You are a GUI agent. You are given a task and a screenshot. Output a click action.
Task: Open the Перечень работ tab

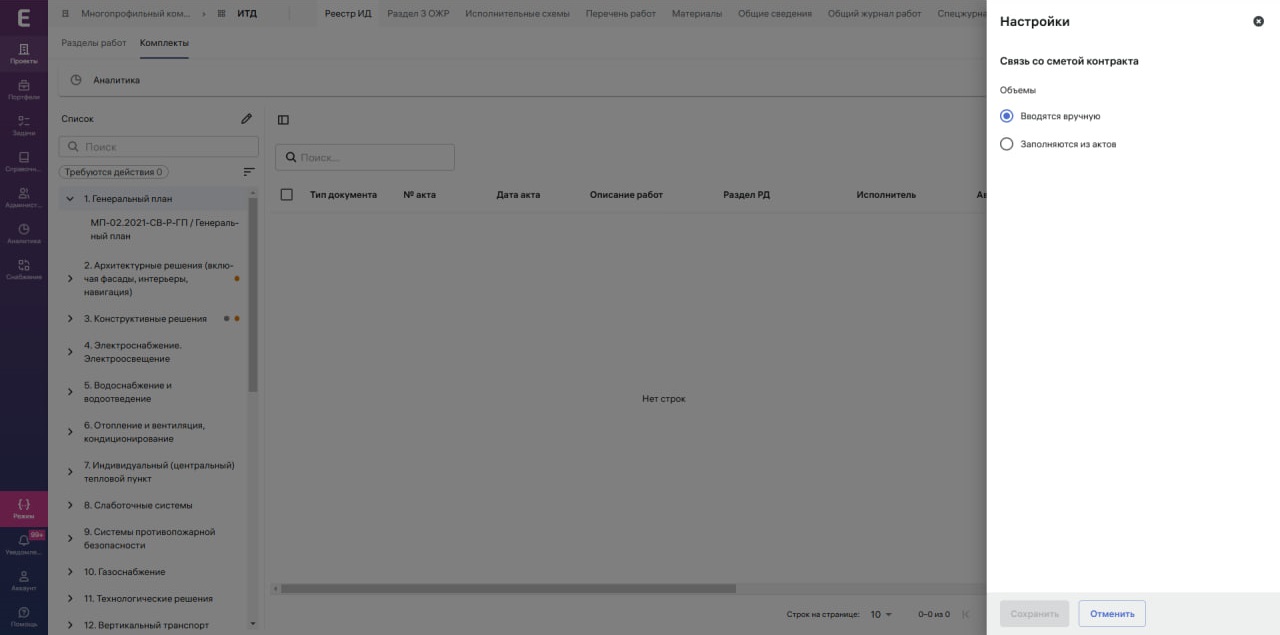(621, 14)
